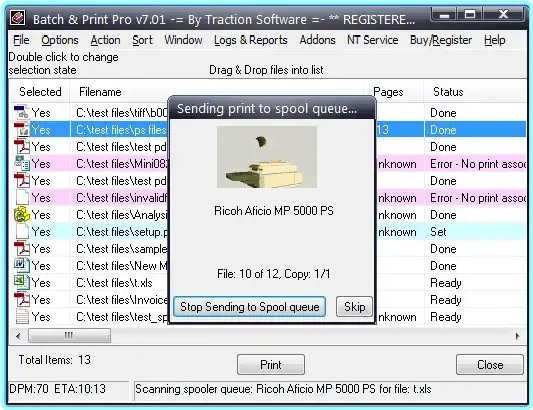Click the setup.p file icon
533x410 pixels.
(22, 232)
